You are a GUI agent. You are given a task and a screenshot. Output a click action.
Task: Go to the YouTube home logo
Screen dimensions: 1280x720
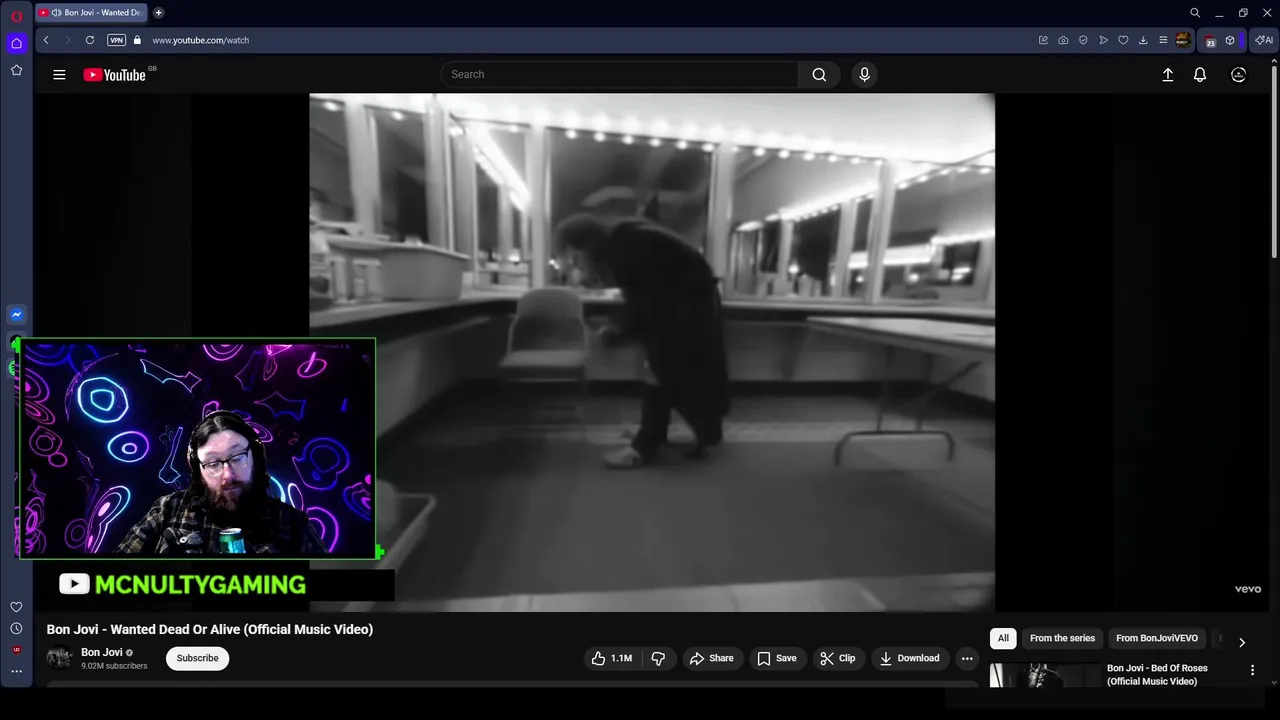pos(115,74)
